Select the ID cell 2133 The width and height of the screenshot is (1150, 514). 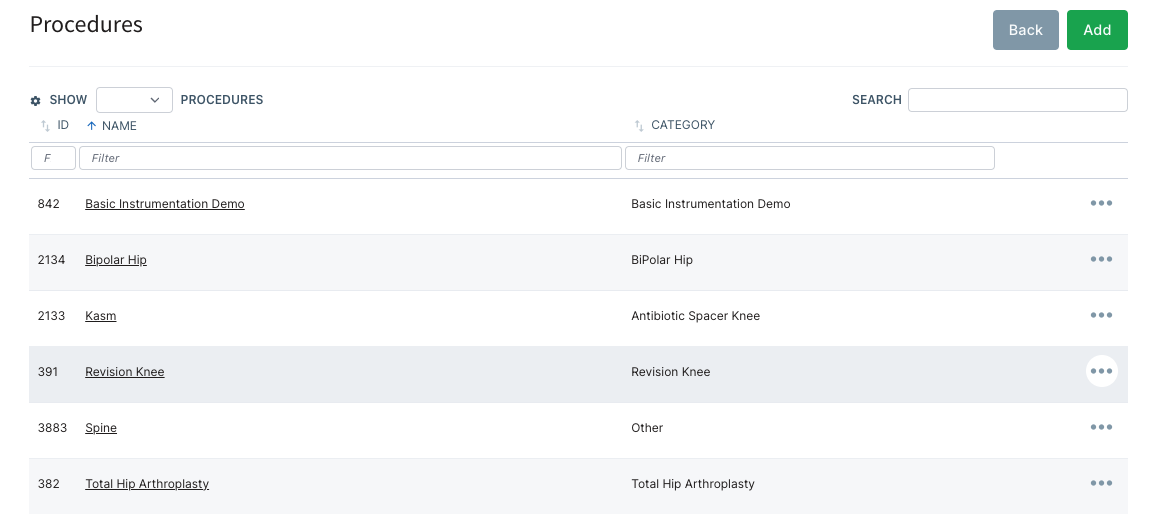(51, 316)
